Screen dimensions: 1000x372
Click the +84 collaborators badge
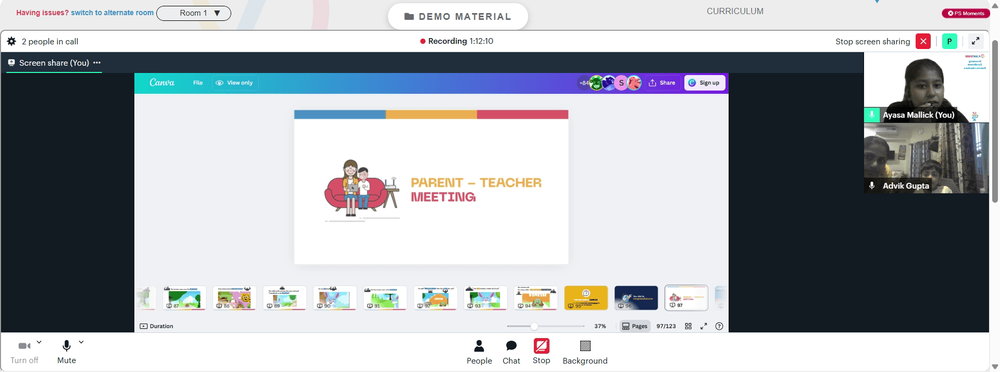(x=584, y=83)
